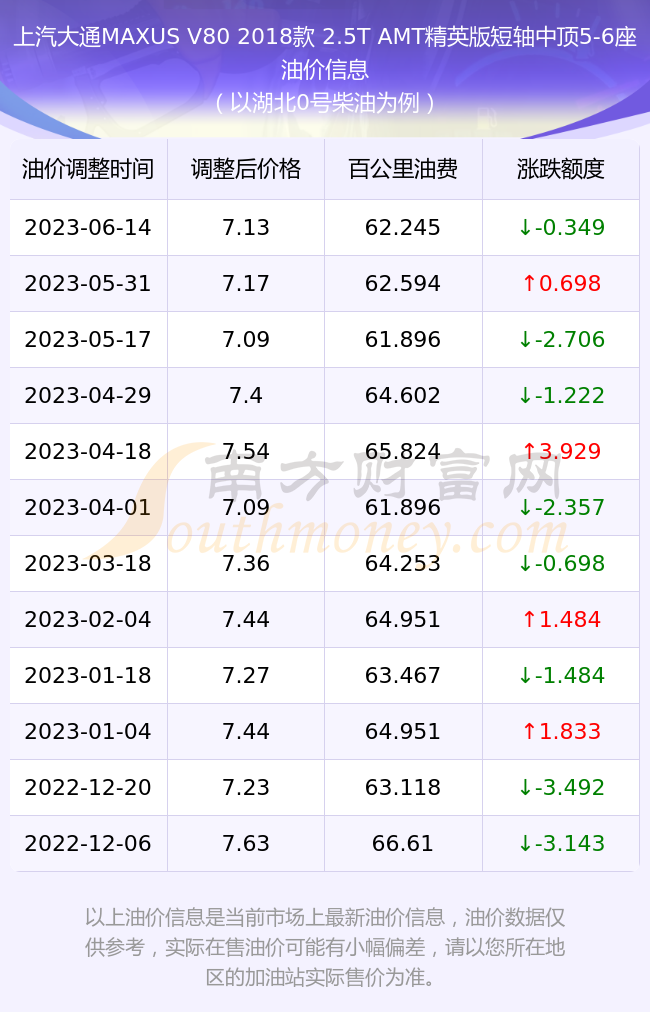Click the down arrow -2.357 change value

[x=561, y=507]
